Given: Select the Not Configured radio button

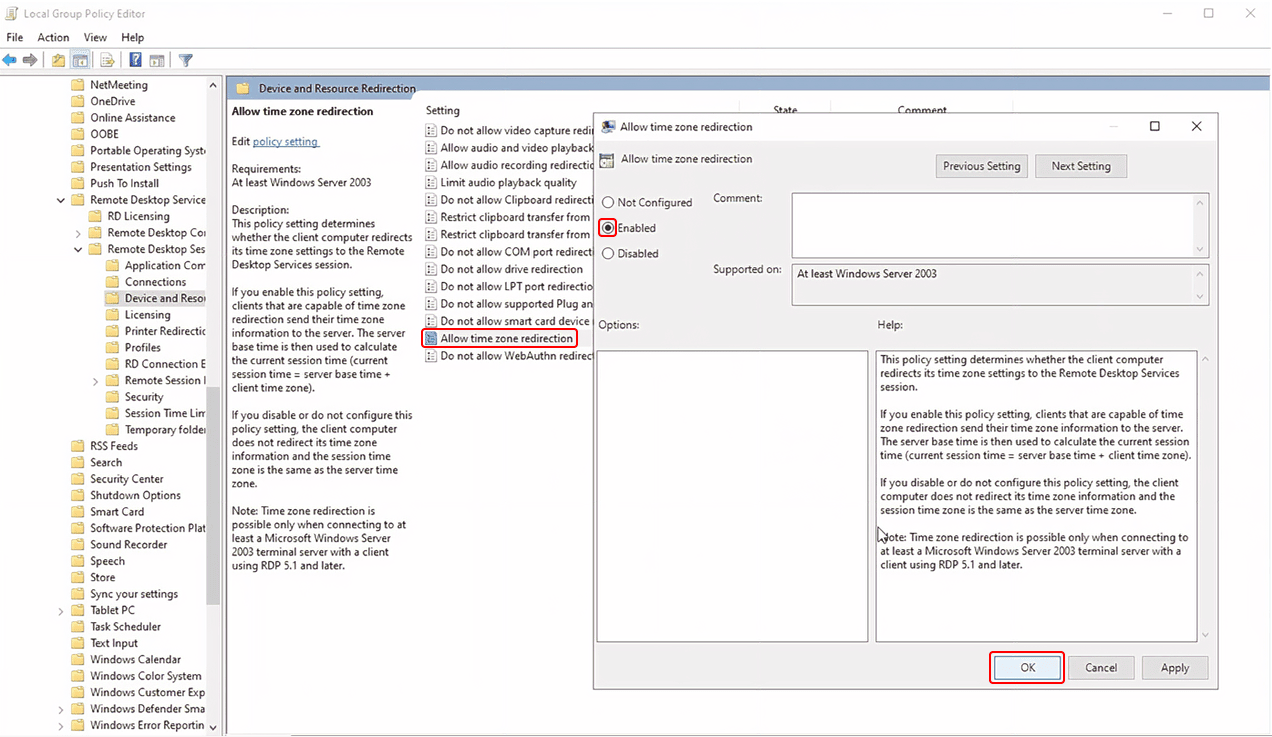Looking at the screenshot, I should [608, 203].
